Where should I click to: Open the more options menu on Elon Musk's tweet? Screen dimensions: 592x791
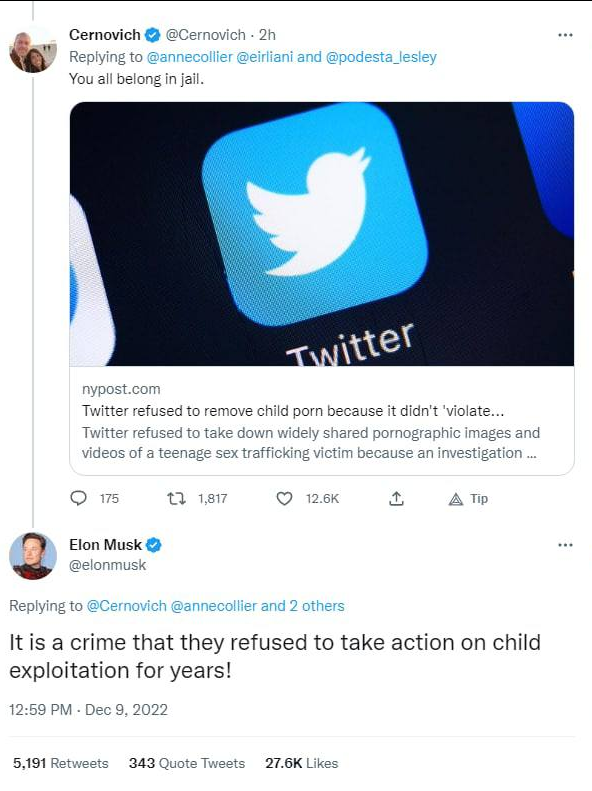click(x=565, y=545)
